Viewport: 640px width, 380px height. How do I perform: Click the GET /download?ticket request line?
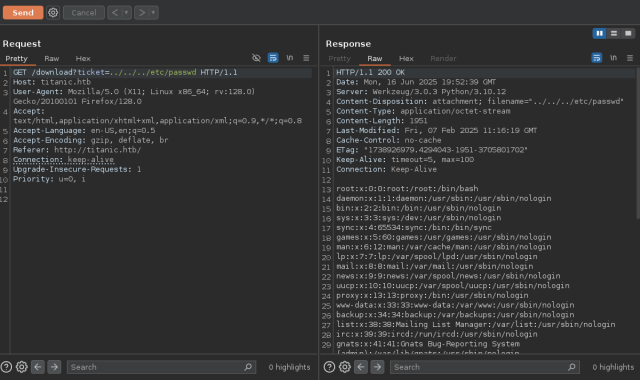click(x=125, y=72)
